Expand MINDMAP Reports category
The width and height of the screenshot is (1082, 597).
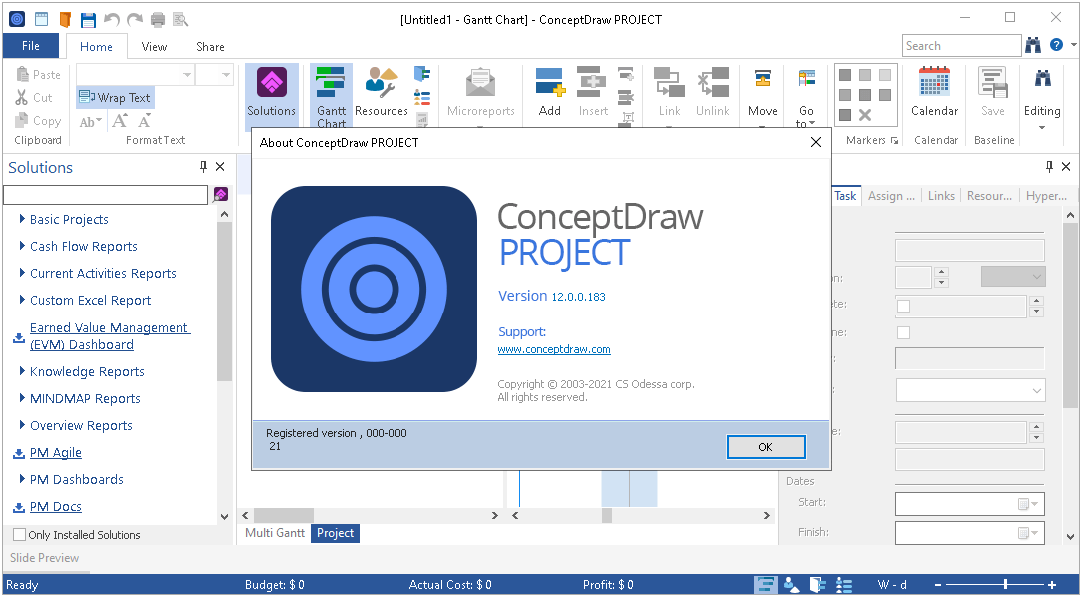(22, 398)
